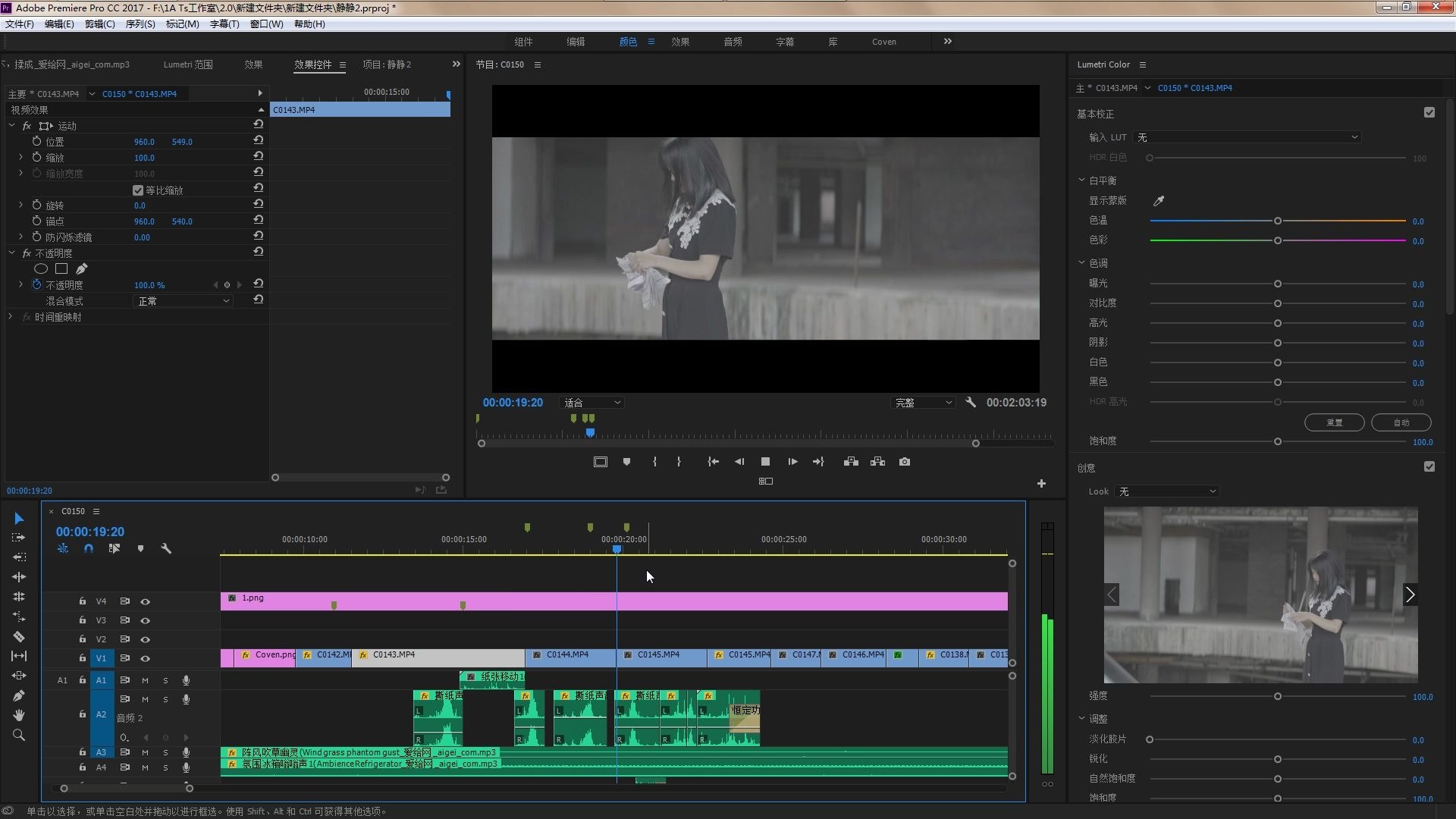Open the 序列(S) menu
The height and width of the screenshot is (819, 1456).
140,24
